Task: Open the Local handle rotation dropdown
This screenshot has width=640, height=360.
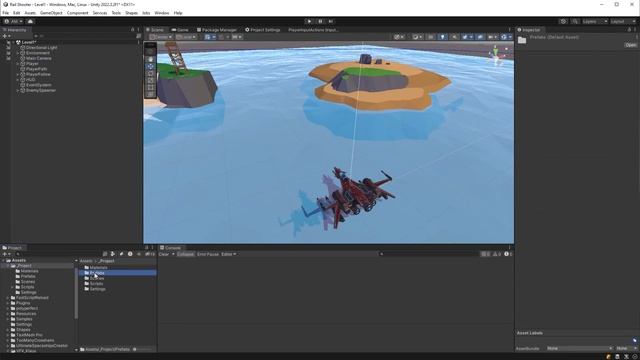Action: (x=186, y=37)
